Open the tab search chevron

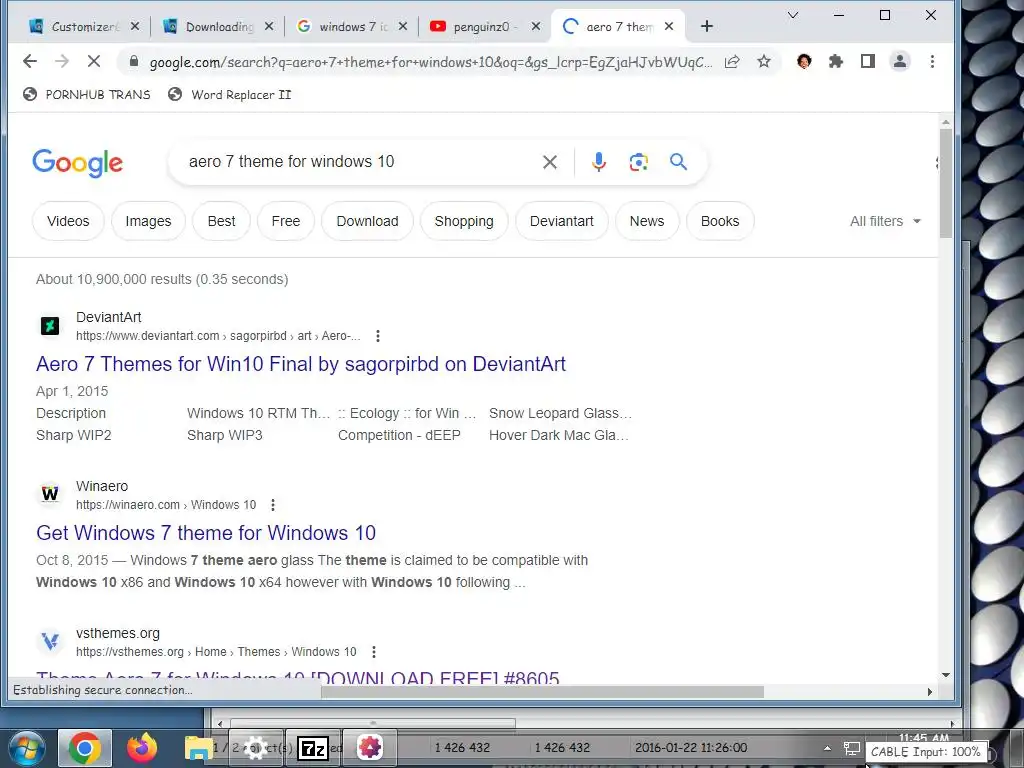pyautogui.click(x=793, y=15)
